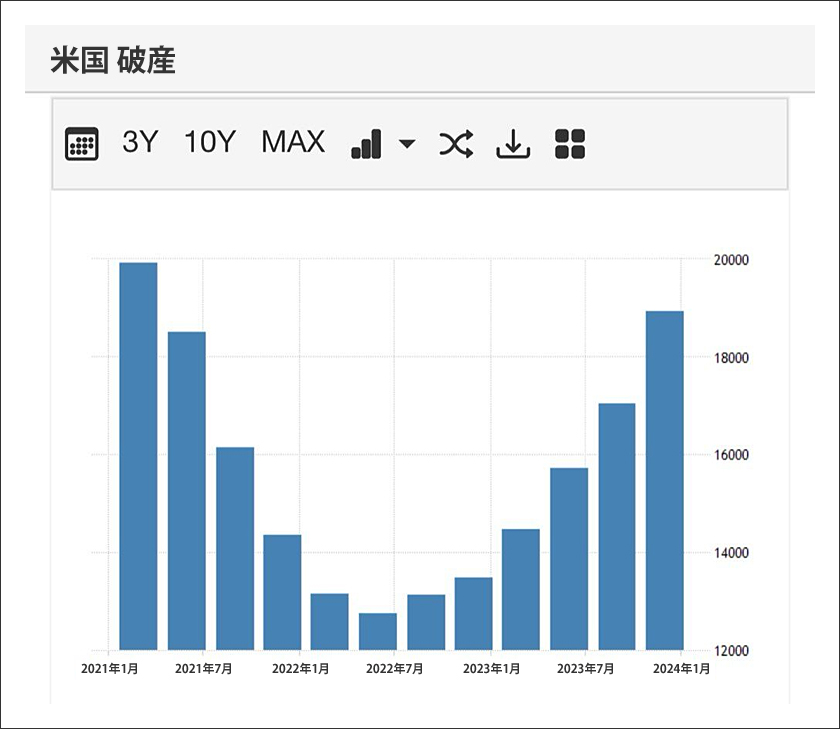Show MAX historical data range

point(293,143)
